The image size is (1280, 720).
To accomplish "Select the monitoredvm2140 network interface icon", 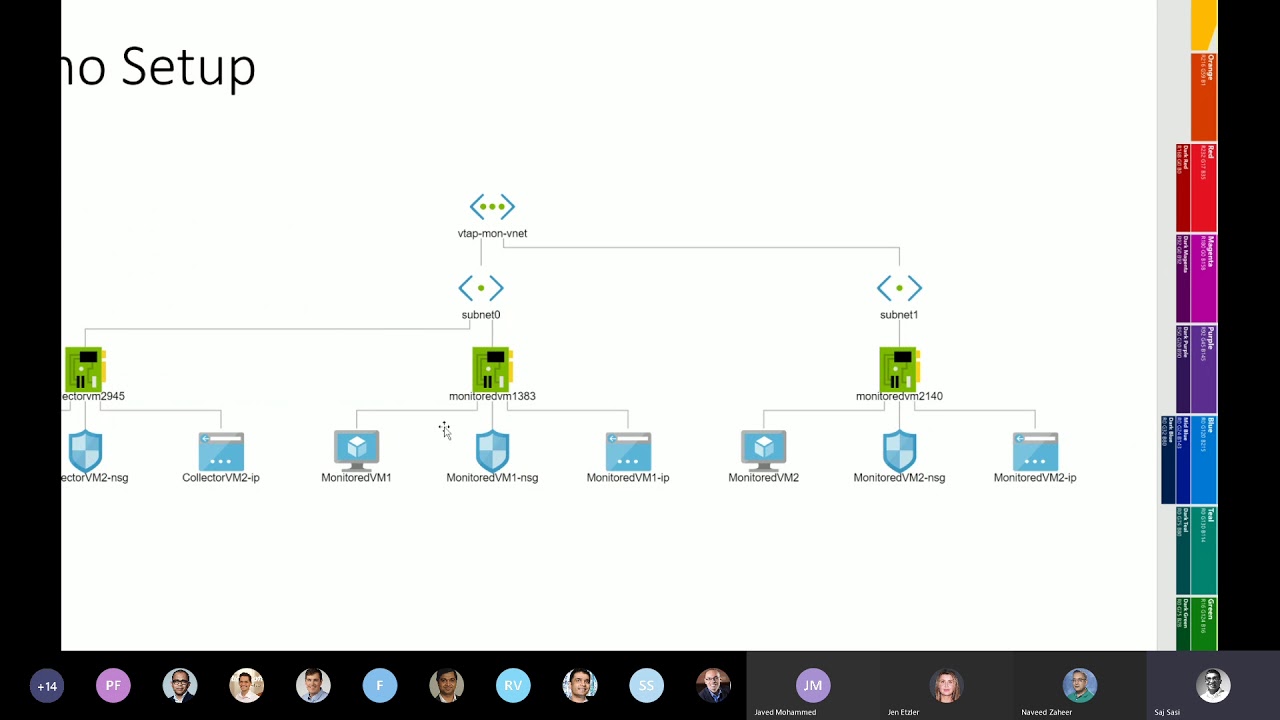I will 898,368.
